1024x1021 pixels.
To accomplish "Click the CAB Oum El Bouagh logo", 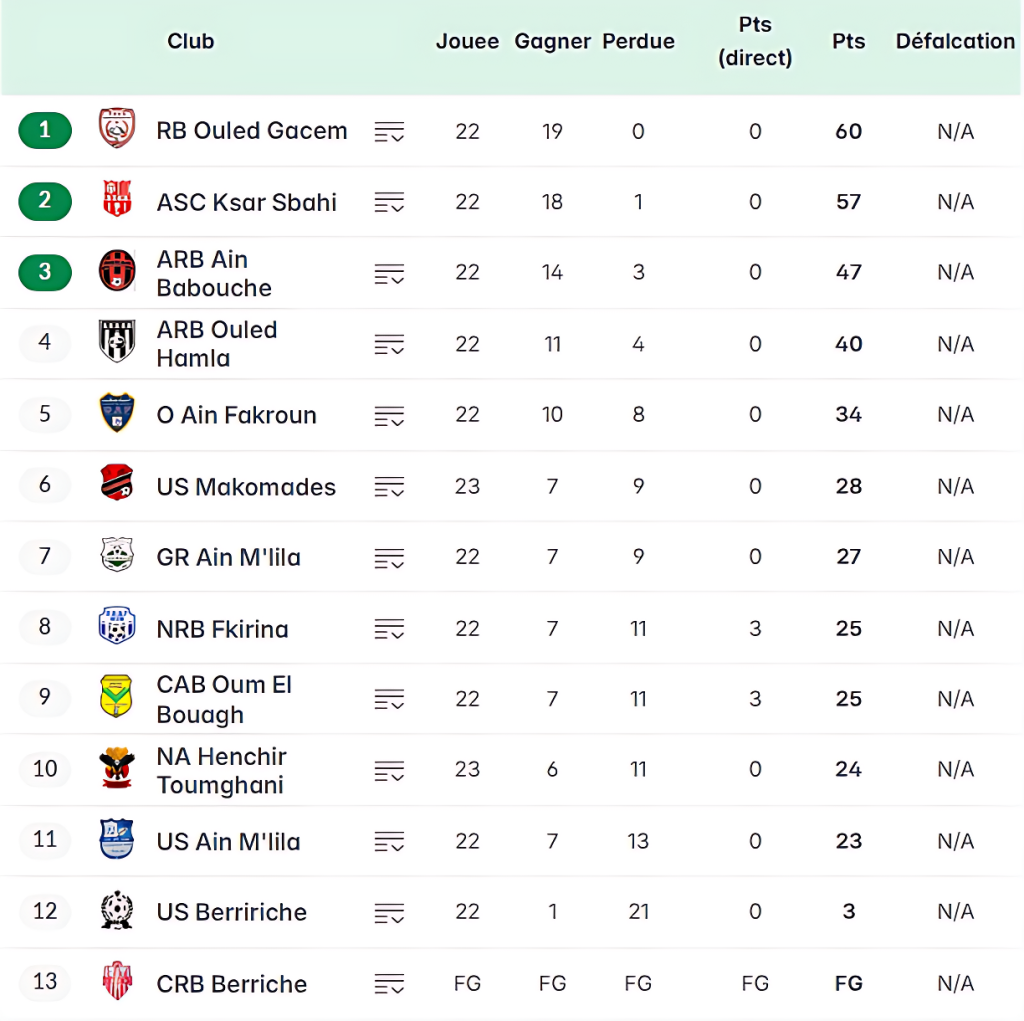I will coord(117,697).
